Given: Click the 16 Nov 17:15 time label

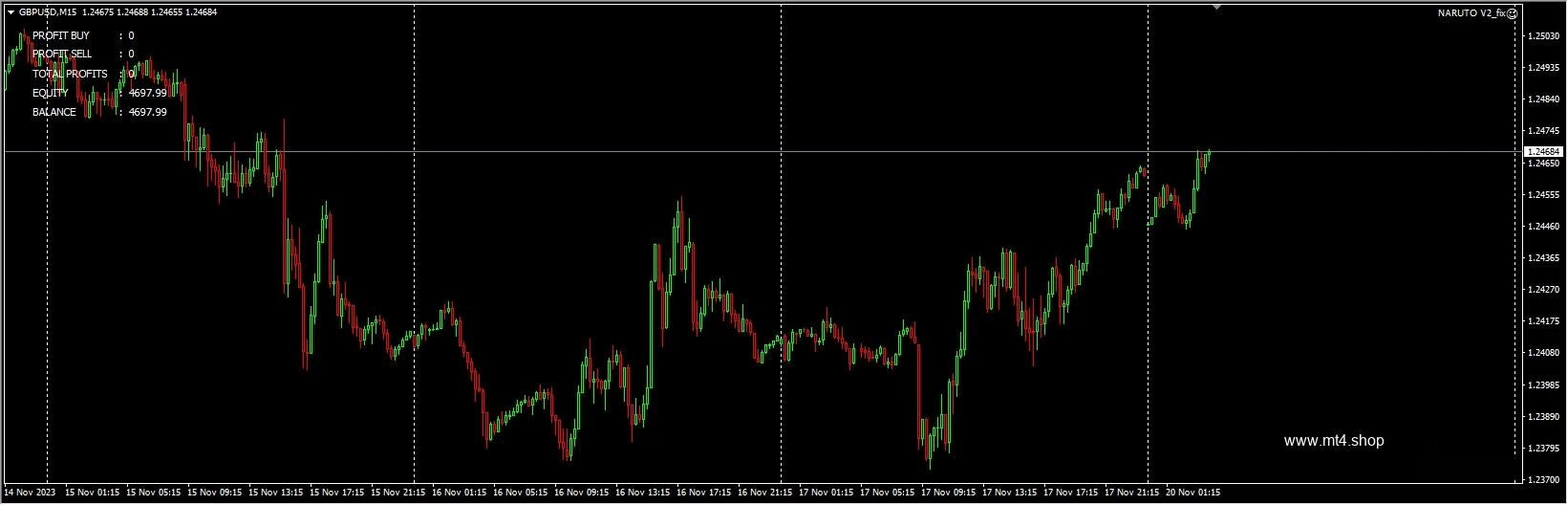Looking at the screenshot, I should pos(703,494).
